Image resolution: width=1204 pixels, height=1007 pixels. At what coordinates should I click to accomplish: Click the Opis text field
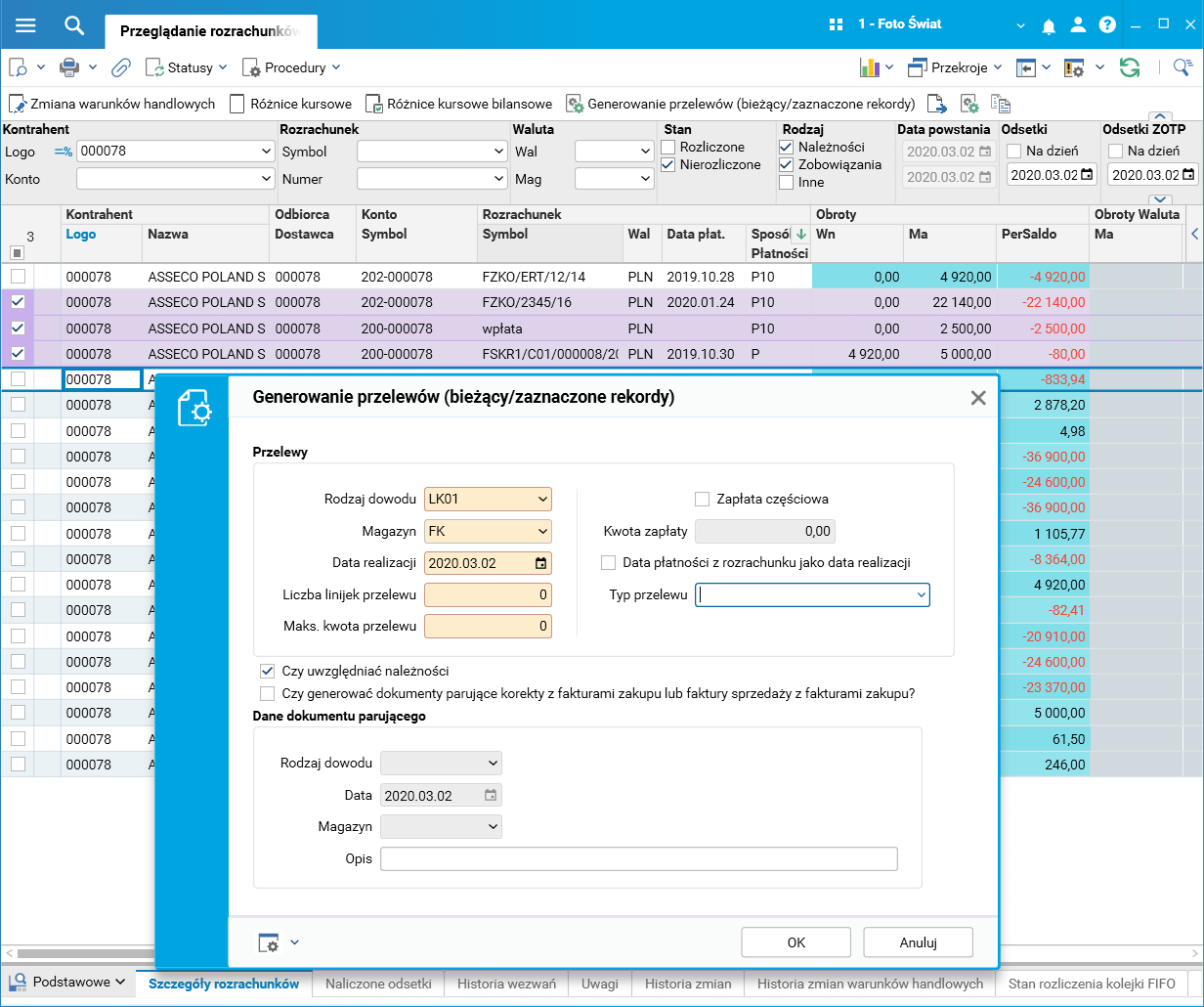[638, 858]
